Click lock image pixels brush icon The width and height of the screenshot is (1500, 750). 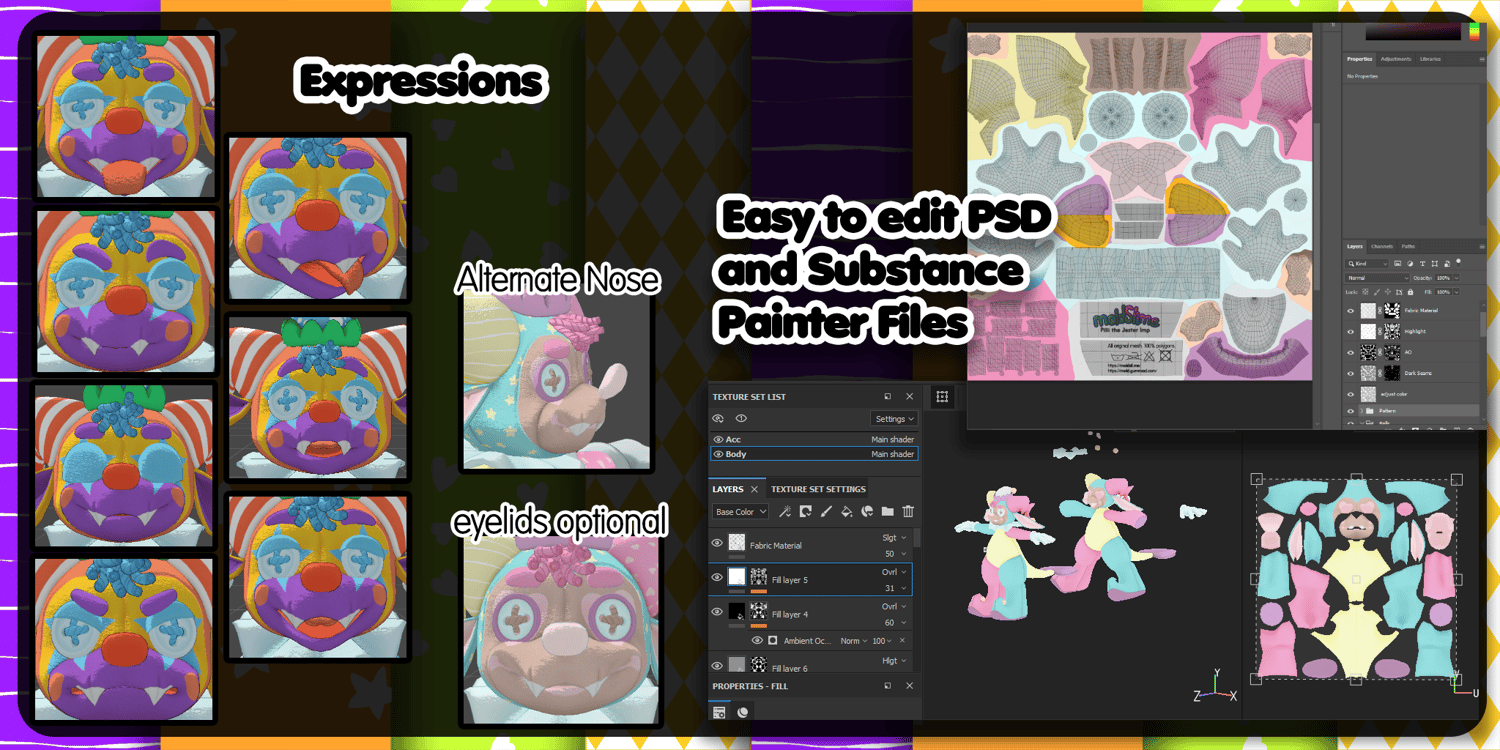pyautogui.click(x=1376, y=292)
